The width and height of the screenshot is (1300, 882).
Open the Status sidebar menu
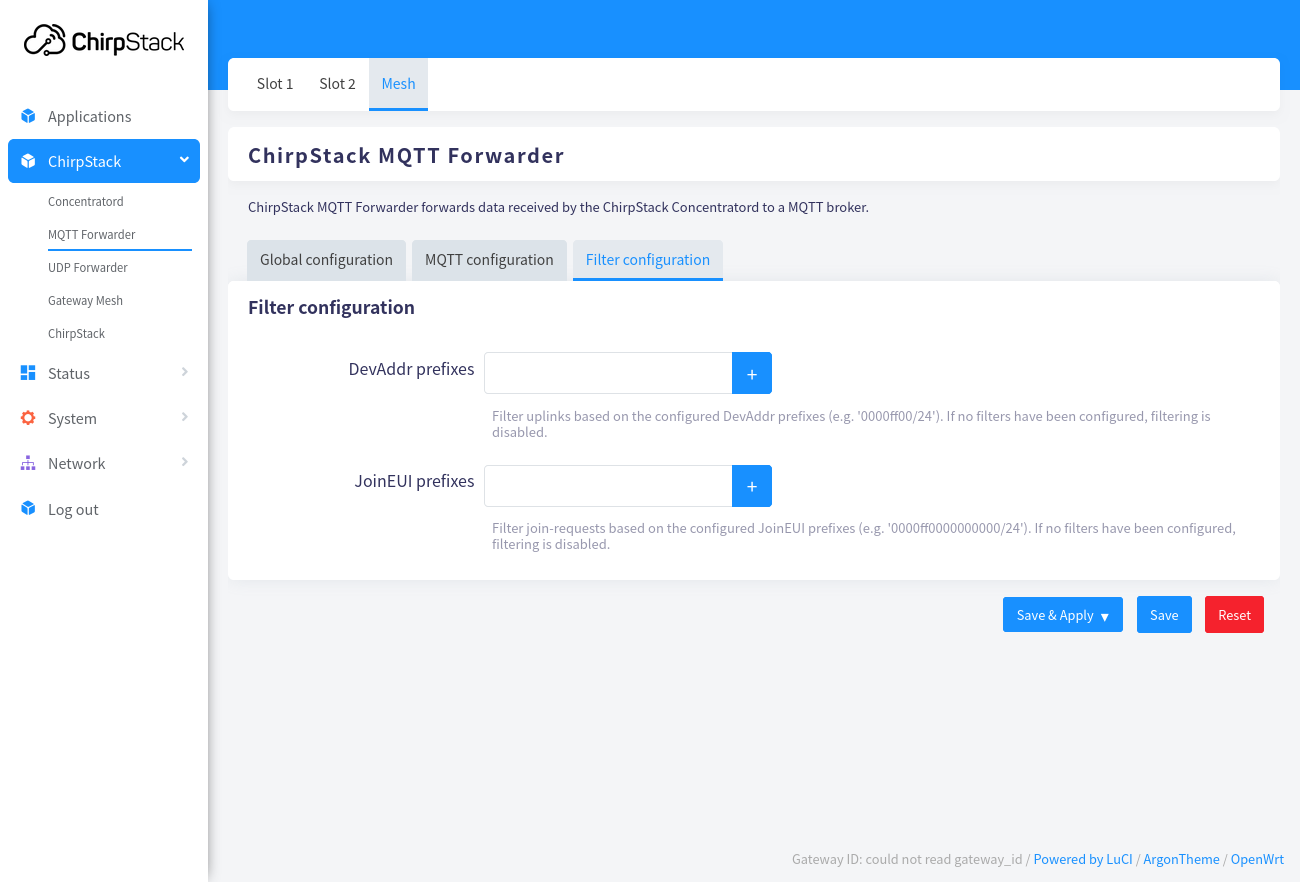coord(104,373)
